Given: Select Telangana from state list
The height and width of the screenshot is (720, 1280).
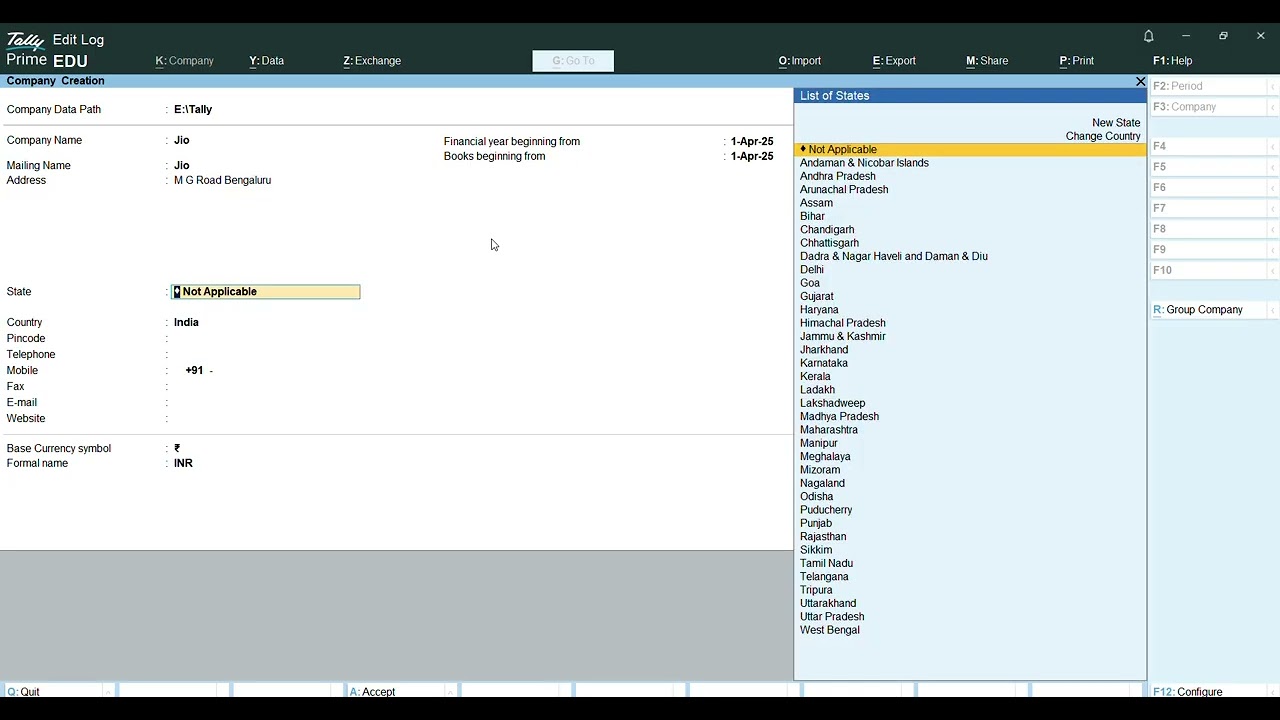Looking at the screenshot, I should [x=824, y=577].
